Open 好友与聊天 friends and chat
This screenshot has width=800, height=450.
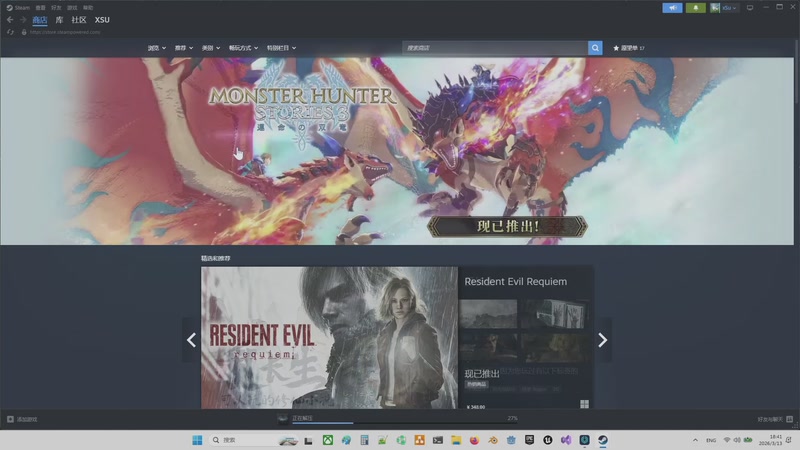(x=775, y=419)
